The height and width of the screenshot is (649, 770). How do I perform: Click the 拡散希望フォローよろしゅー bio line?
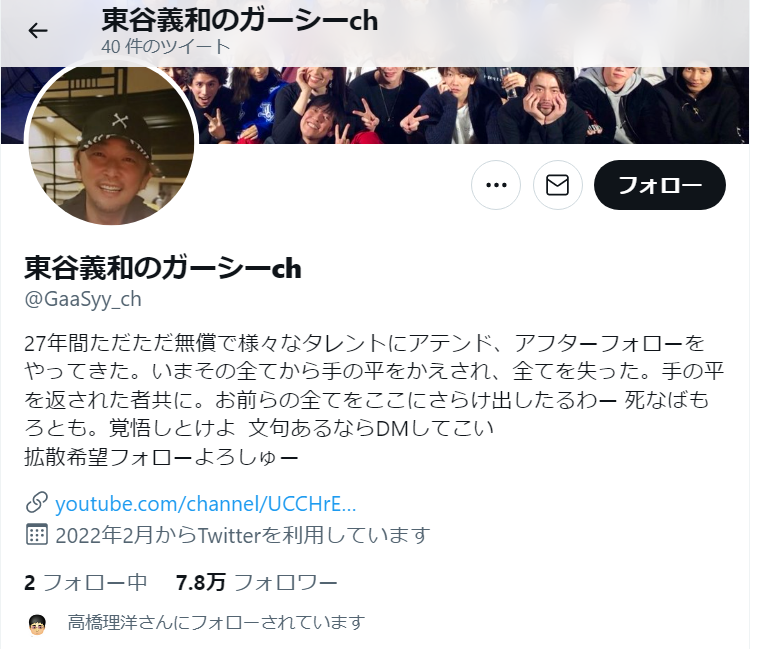click(161, 457)
